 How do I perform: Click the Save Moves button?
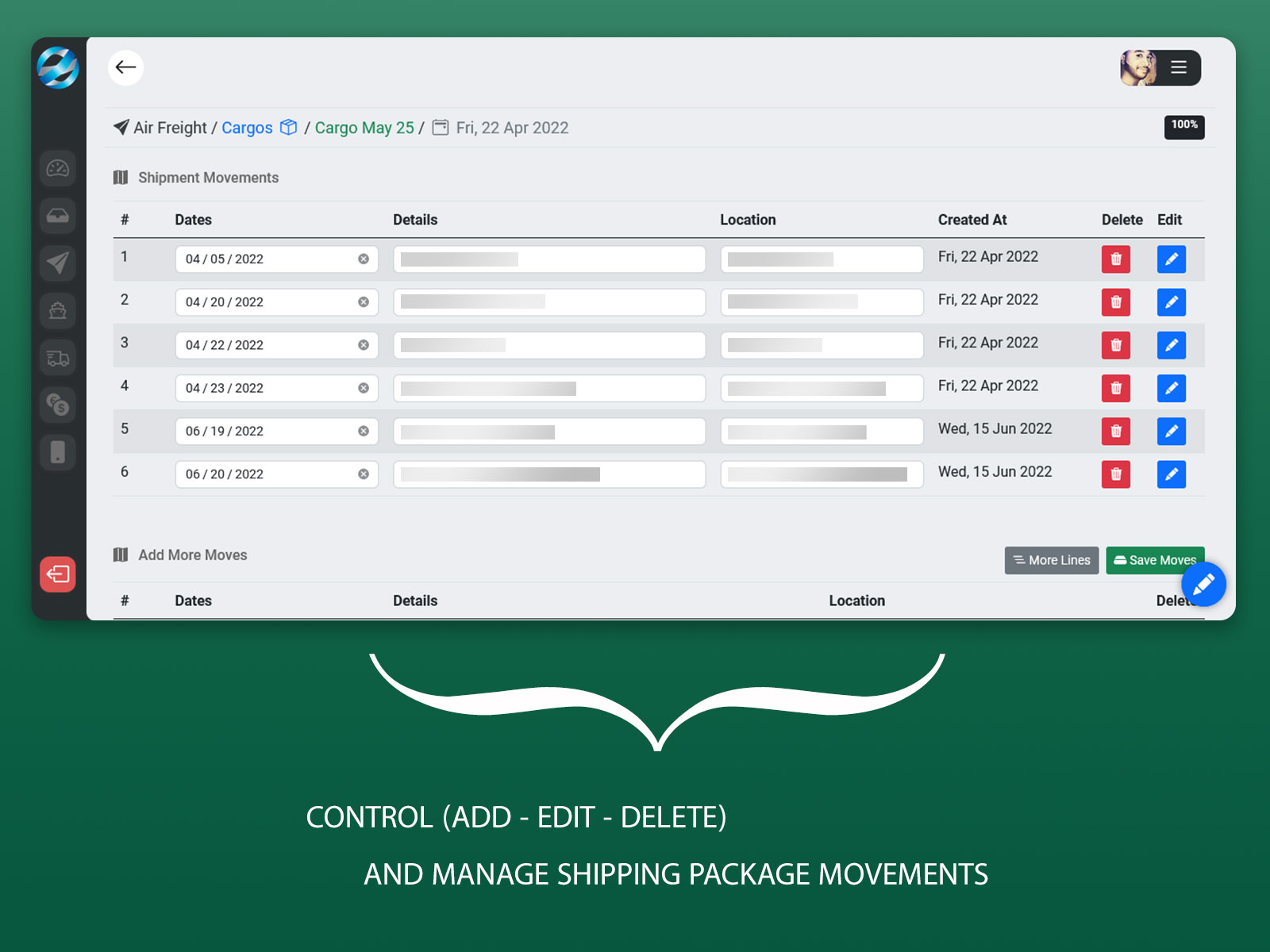click(1153, 560)
